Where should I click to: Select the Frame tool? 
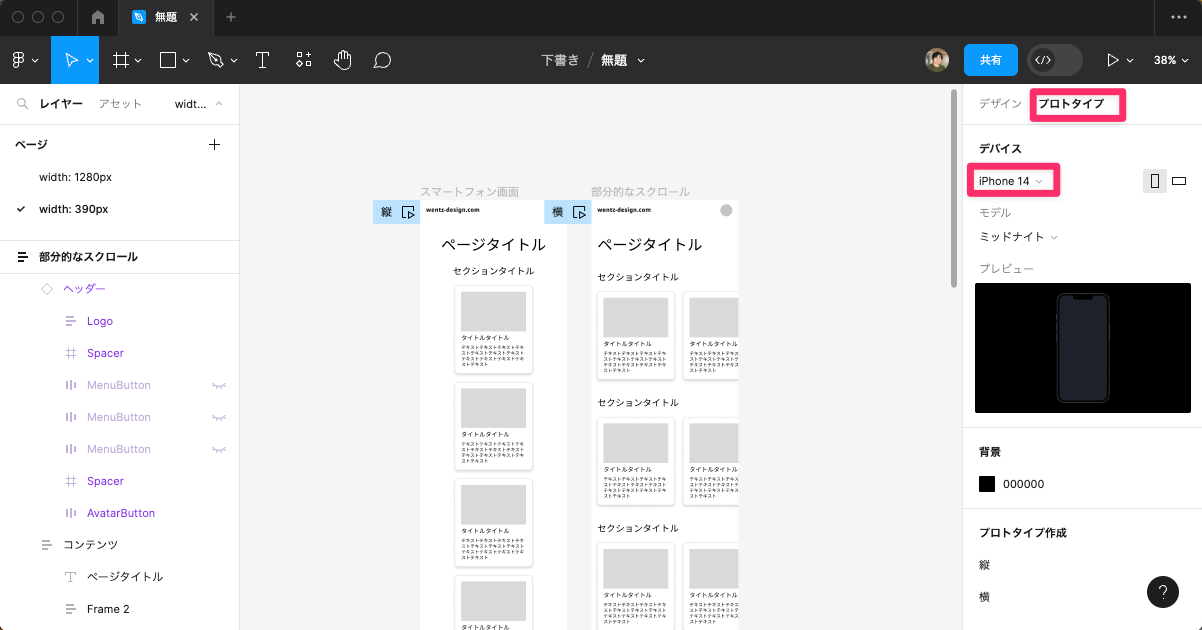120,60
